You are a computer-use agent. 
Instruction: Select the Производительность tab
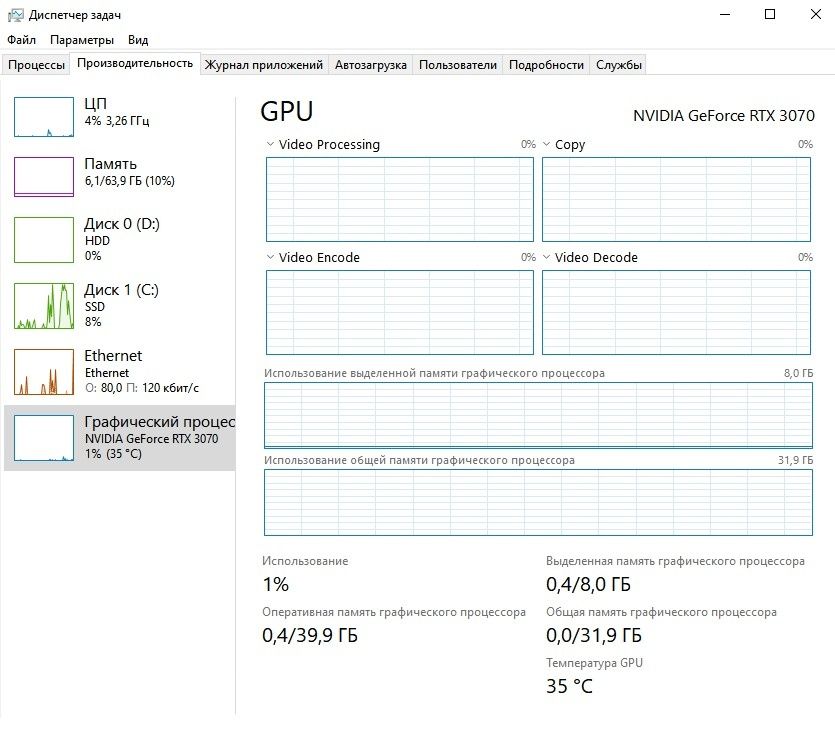[135, 63]
